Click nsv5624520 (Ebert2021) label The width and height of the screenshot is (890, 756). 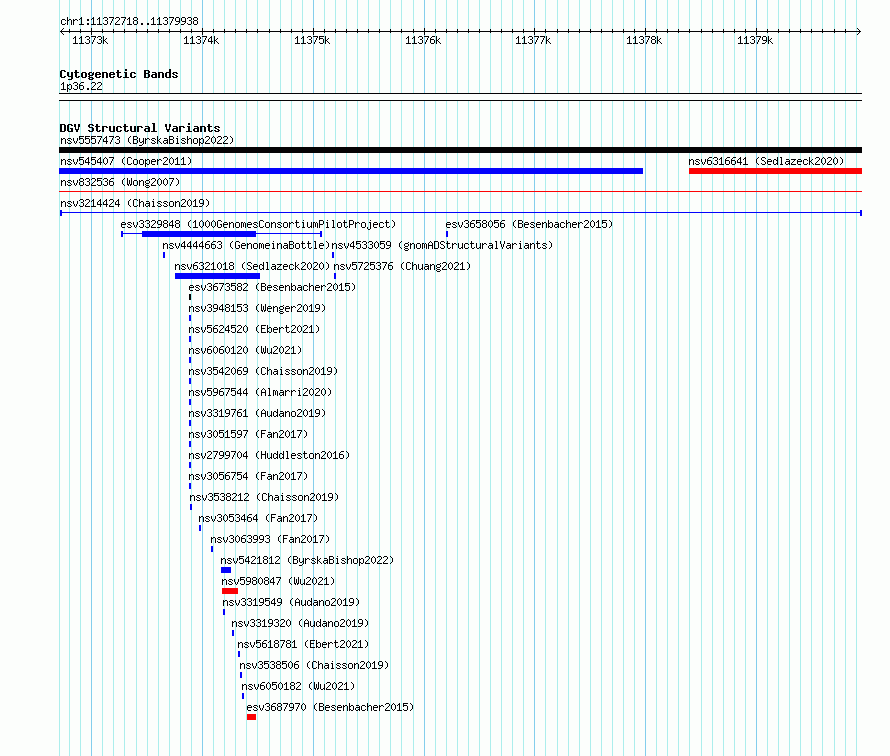(x=254, y=329)
